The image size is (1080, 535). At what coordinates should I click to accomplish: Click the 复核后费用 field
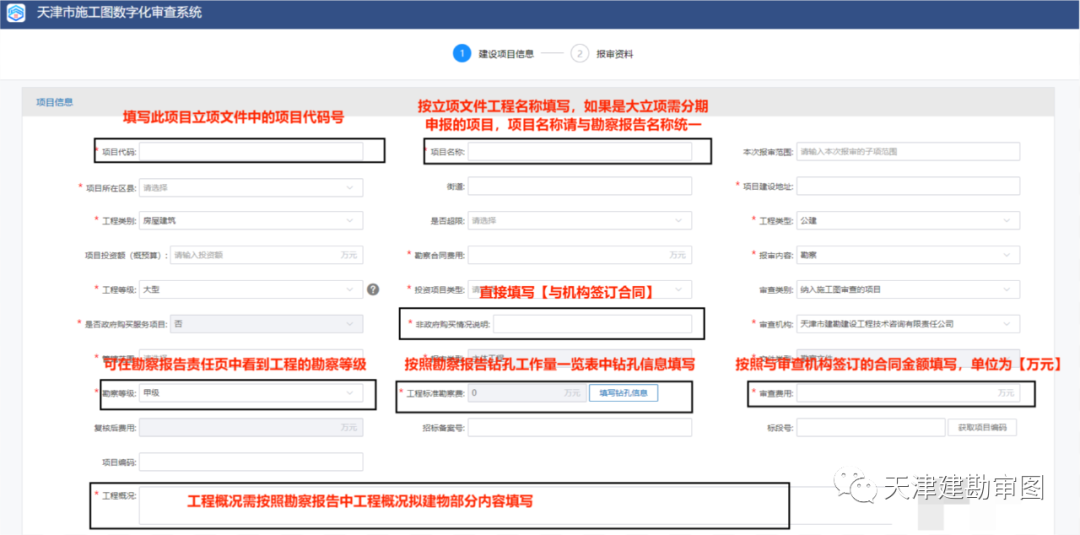click(x=251, y=427)
